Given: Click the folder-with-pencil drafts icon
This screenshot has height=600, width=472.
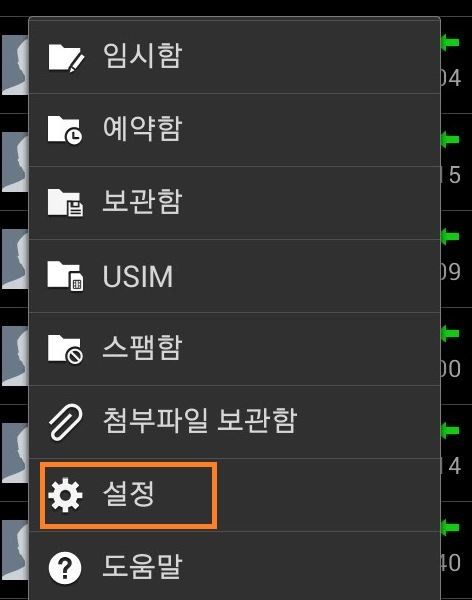Looking at the screenshot, I should (66, 58).
